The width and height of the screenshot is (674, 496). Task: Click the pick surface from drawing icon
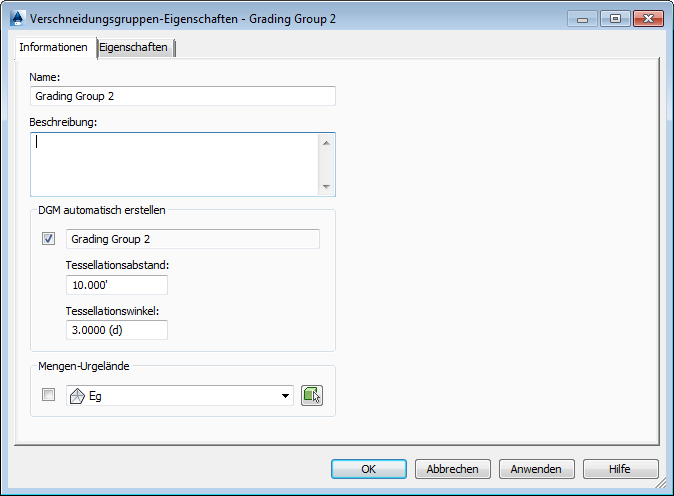(x=312, y=396)
